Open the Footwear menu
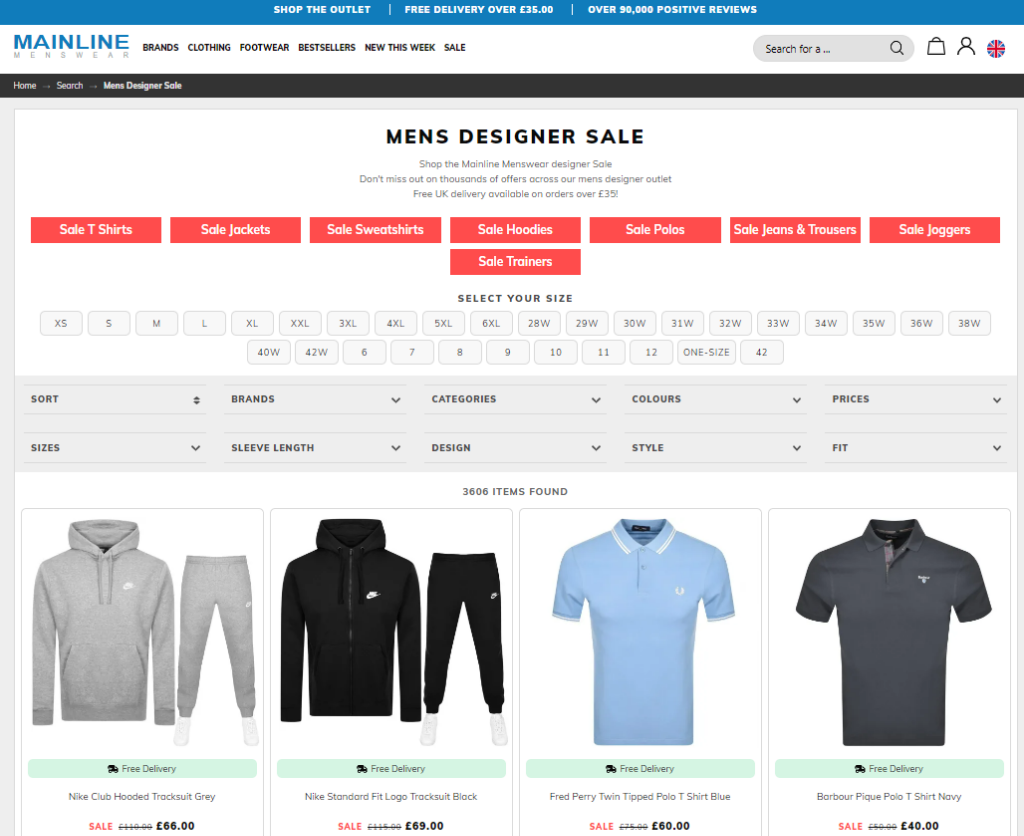The width and height of the screenshot is (1024, 836). coord(264,48)
